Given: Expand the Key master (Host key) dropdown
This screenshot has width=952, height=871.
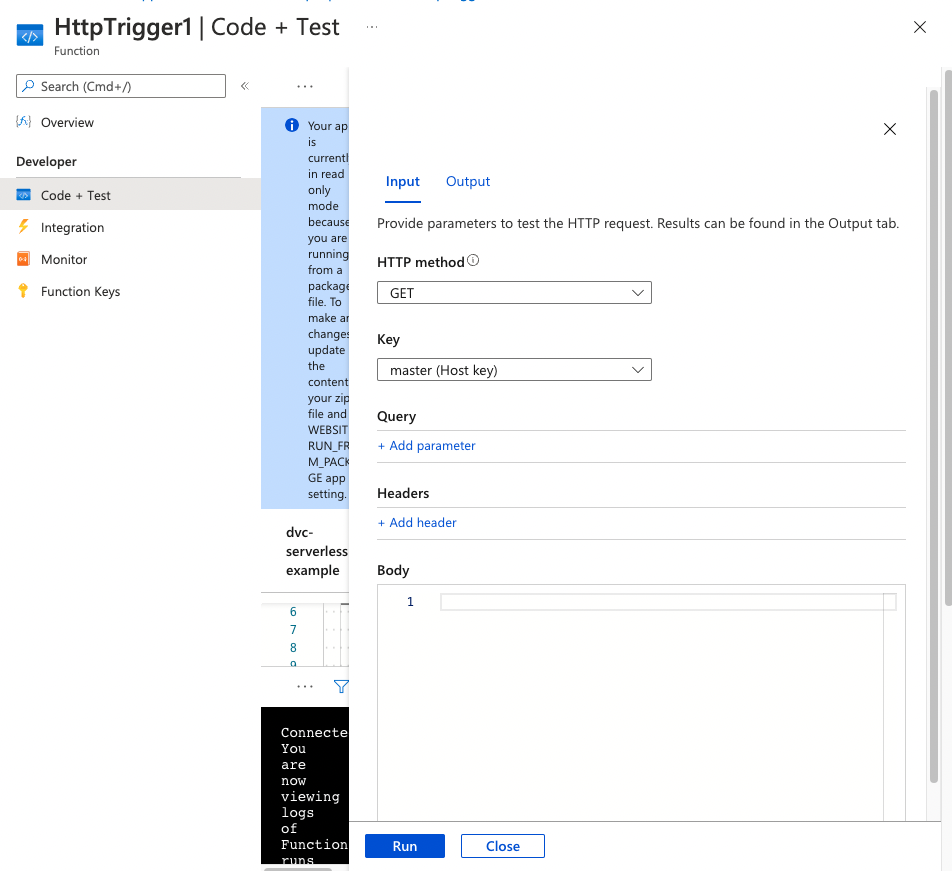Looking at the screenshot, I should click(x=514, y=370).
